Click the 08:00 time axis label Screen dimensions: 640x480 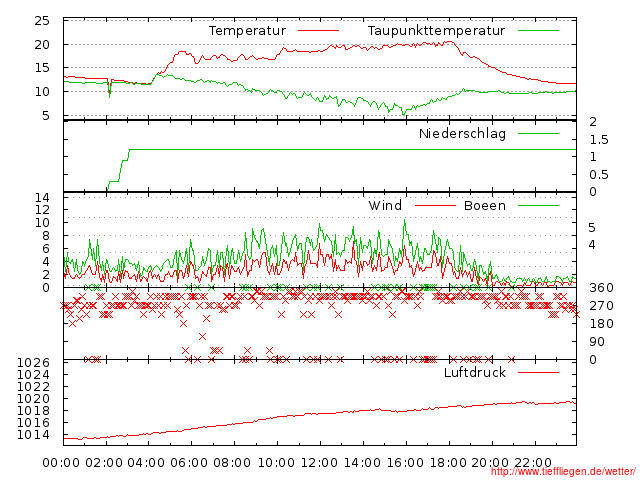click(232, 463)
